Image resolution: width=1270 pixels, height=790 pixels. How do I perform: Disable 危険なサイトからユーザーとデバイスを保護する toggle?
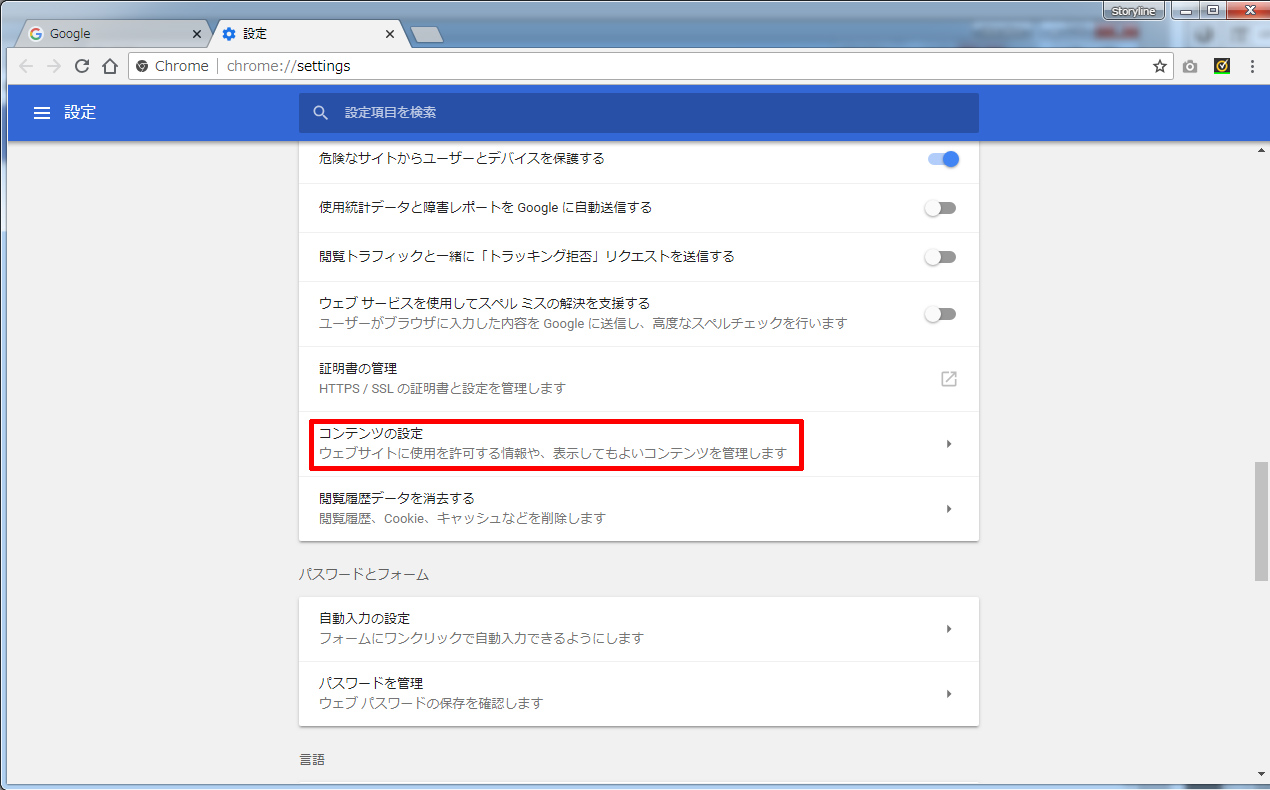tap(942, 159)
